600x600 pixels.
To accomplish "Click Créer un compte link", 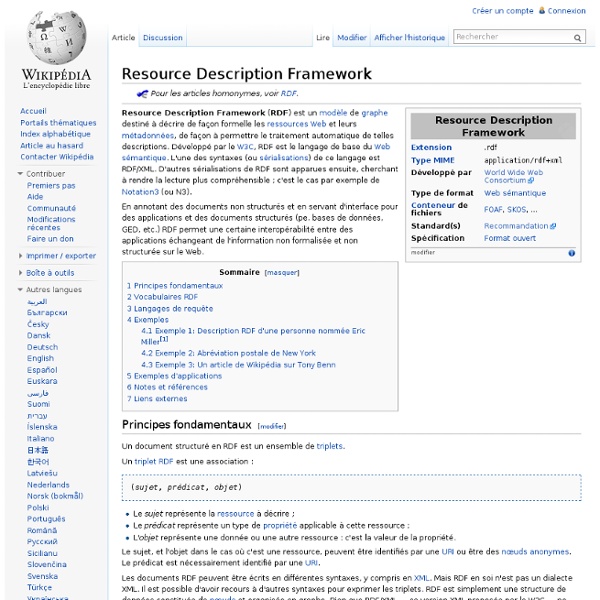I will click(x=502, y=11).
